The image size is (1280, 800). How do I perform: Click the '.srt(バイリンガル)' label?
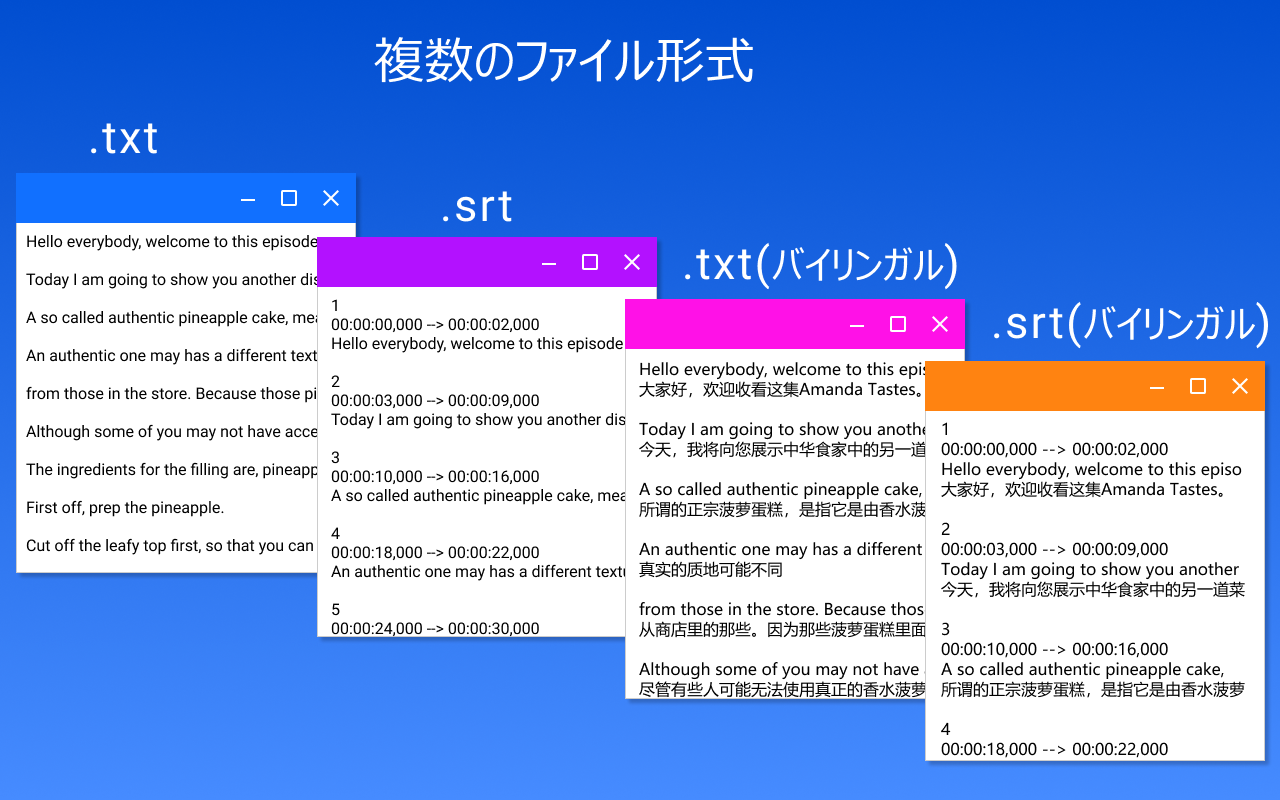point(1131,325)
